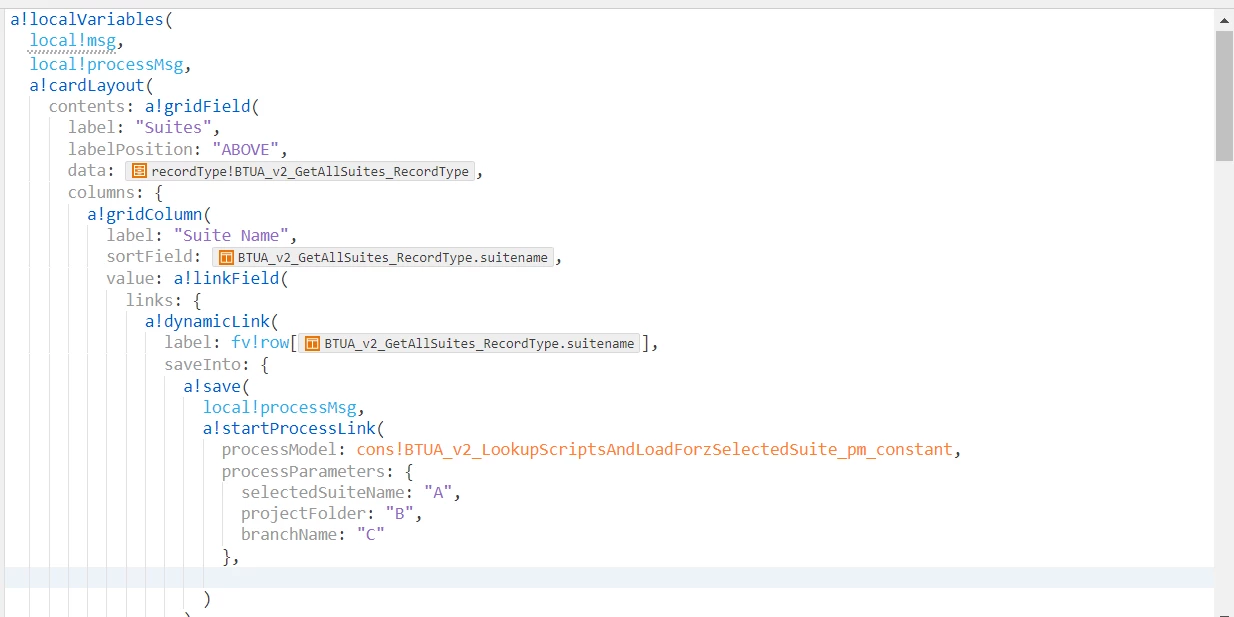Open the recordType!BTUA_v2_GetAllSuites_RecordType reference chip
Viewport: 1234px width, 617px height.
(300, 172)
